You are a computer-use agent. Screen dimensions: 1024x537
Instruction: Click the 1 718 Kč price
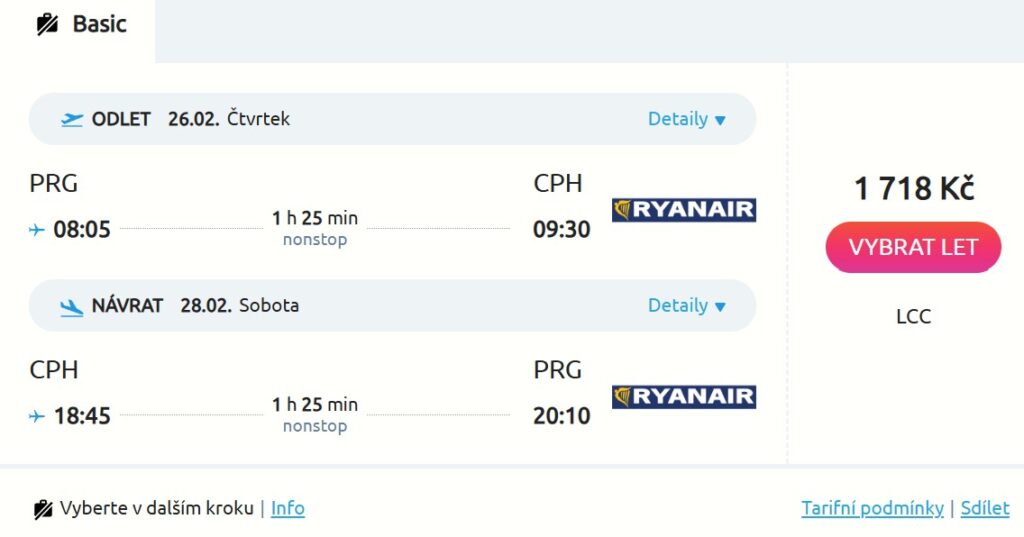tap(913, 188)
